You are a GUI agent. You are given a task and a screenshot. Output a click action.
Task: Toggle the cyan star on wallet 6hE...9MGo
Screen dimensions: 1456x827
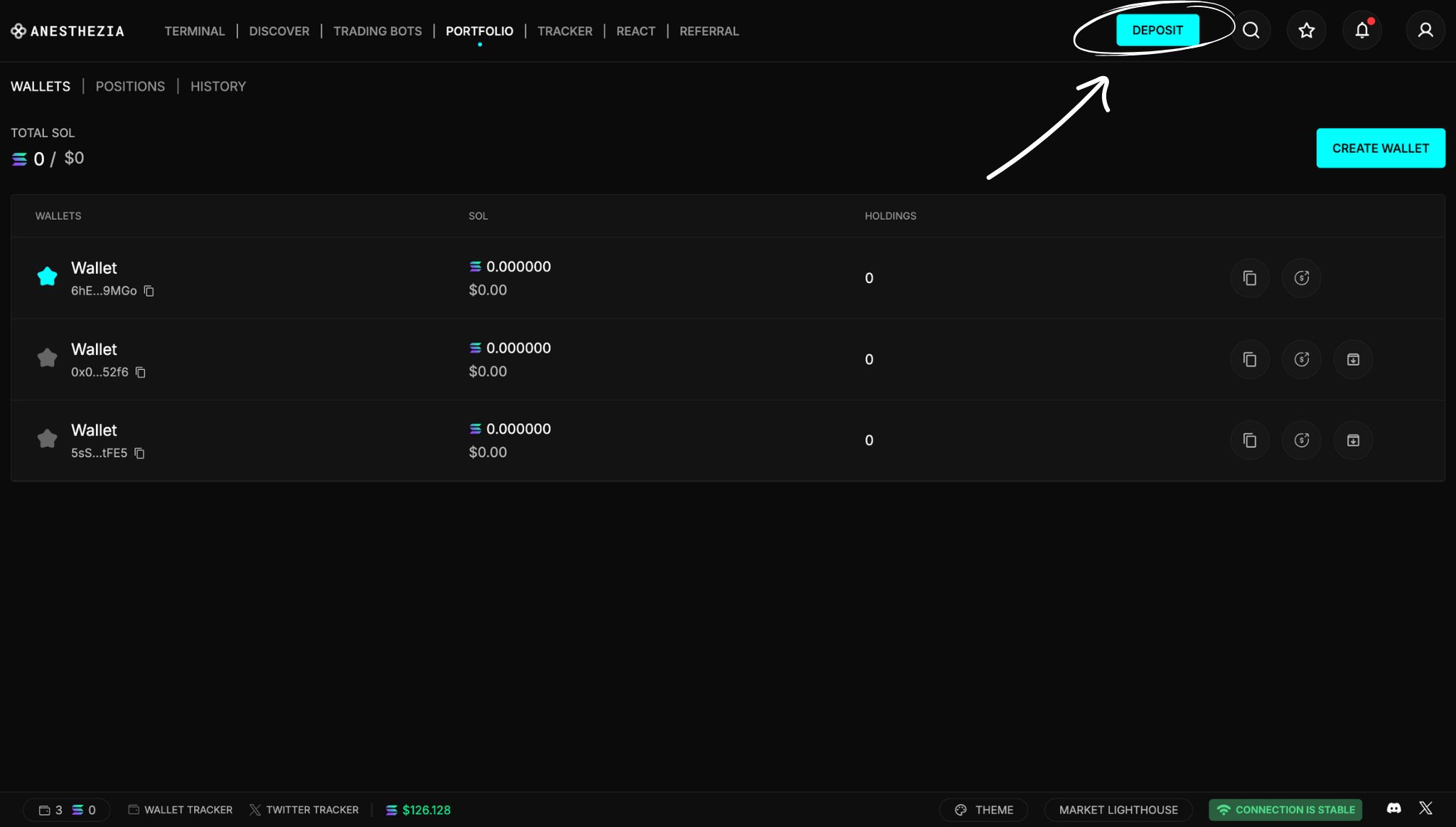pos(47,277)
